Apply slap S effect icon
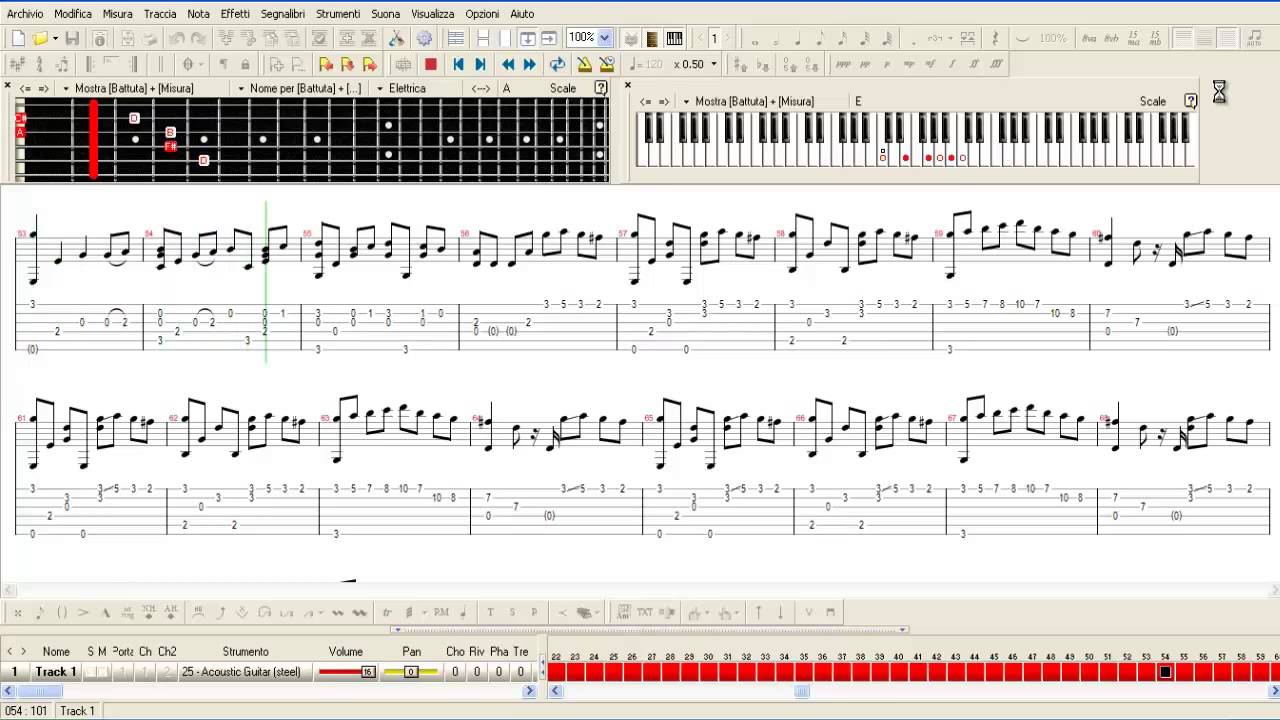The height and width of the screenshot is (720, 1280). pyautogui.click(x=512, y=613)
